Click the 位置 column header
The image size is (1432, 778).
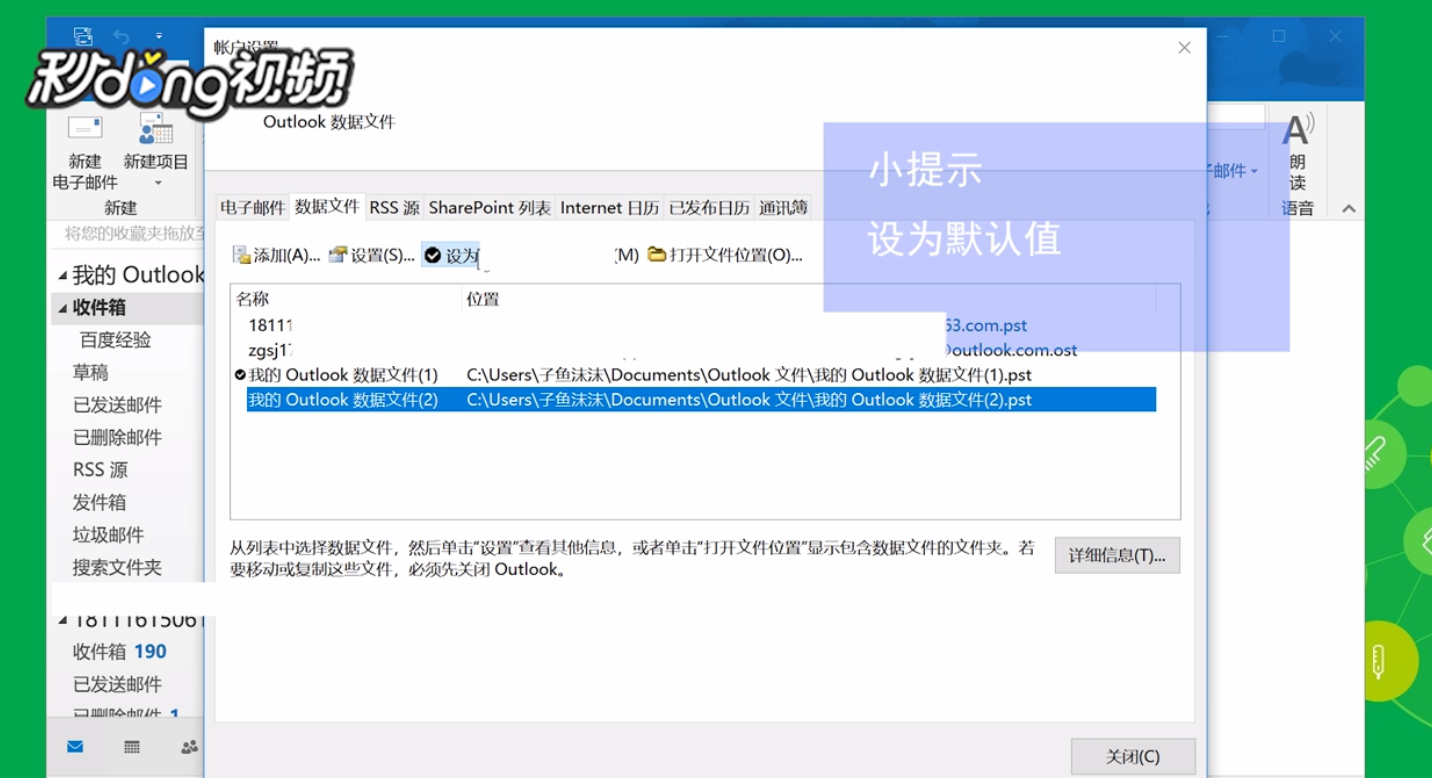point(808,298)
